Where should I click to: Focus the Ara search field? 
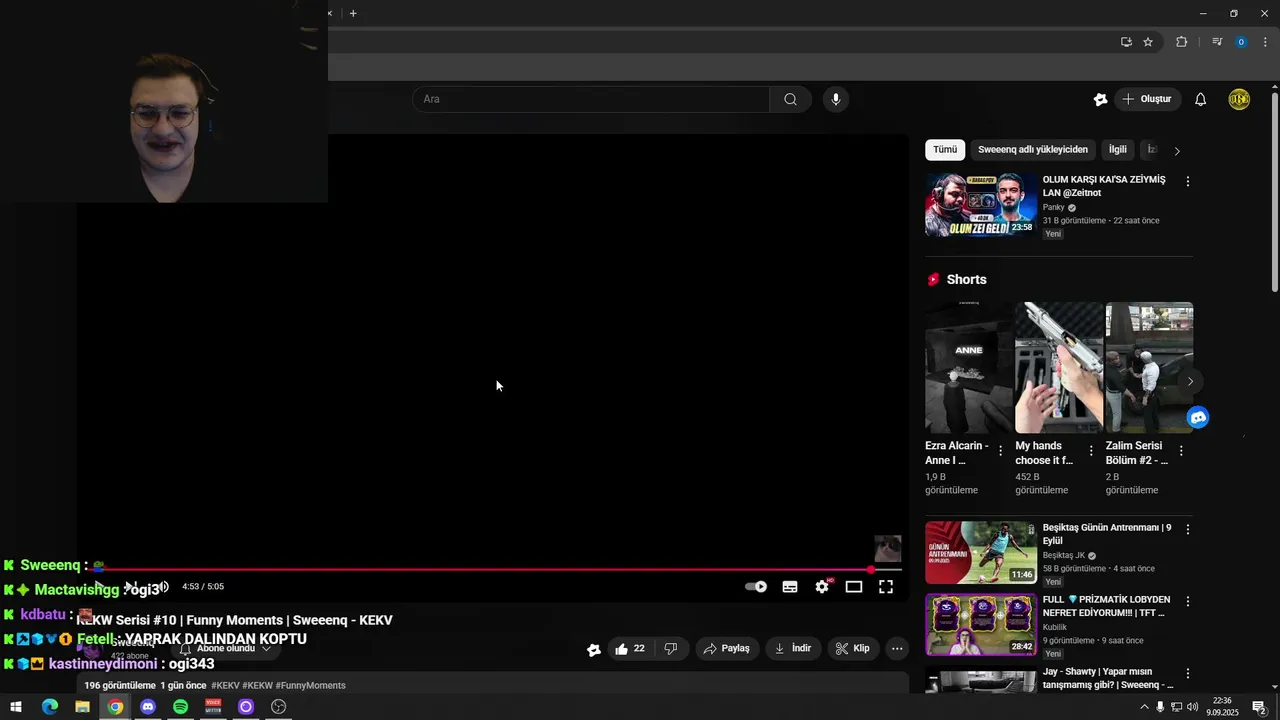point(591,99)
